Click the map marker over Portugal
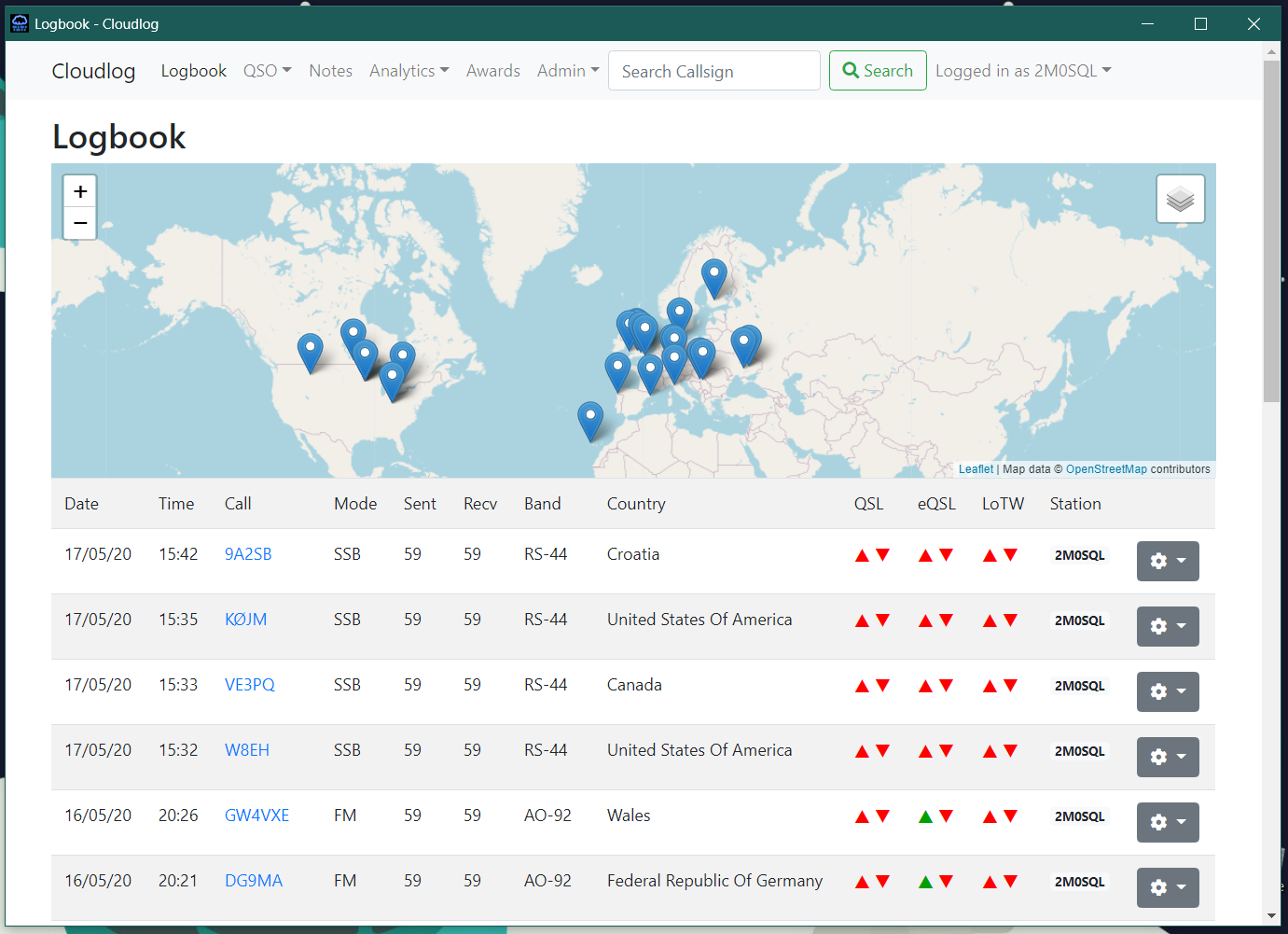Image resolution: width=1288 pixels, height=934 pixels. coord(617,370)
